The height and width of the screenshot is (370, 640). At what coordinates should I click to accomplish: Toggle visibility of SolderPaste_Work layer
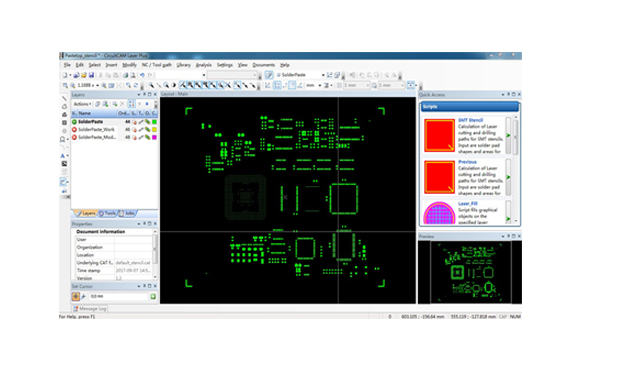pos(74,129)
